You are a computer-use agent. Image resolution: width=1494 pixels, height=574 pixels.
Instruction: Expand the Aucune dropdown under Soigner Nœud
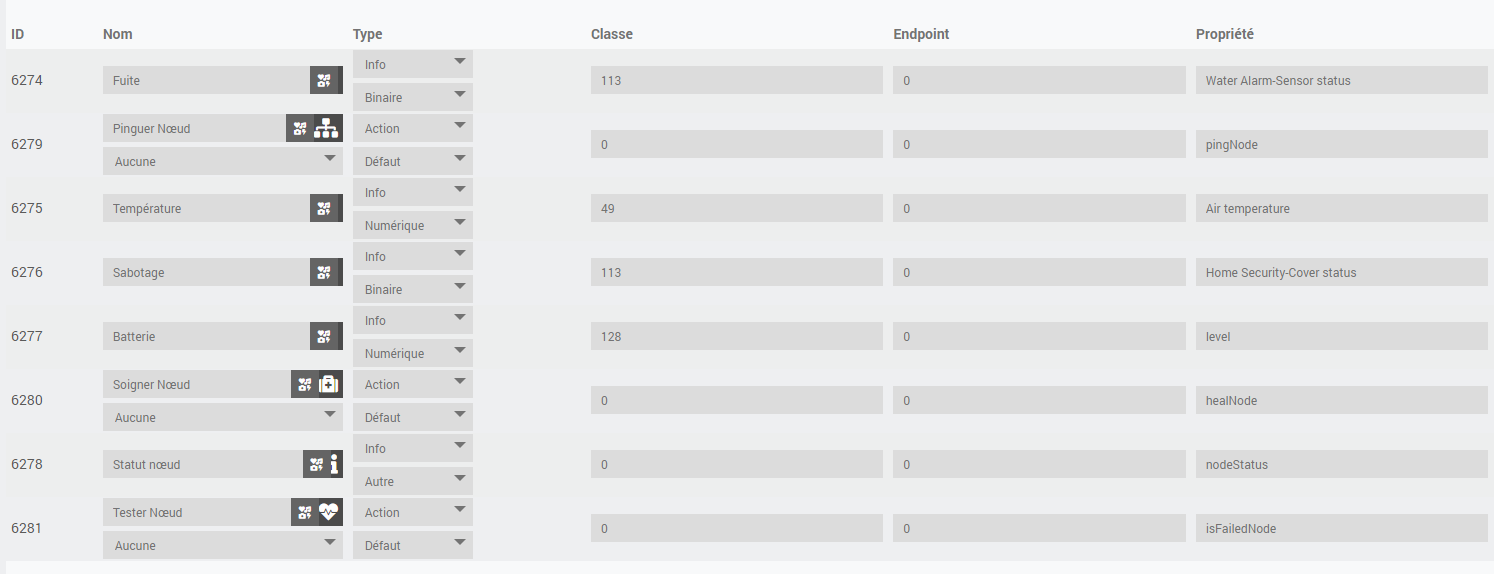(223, 417)
